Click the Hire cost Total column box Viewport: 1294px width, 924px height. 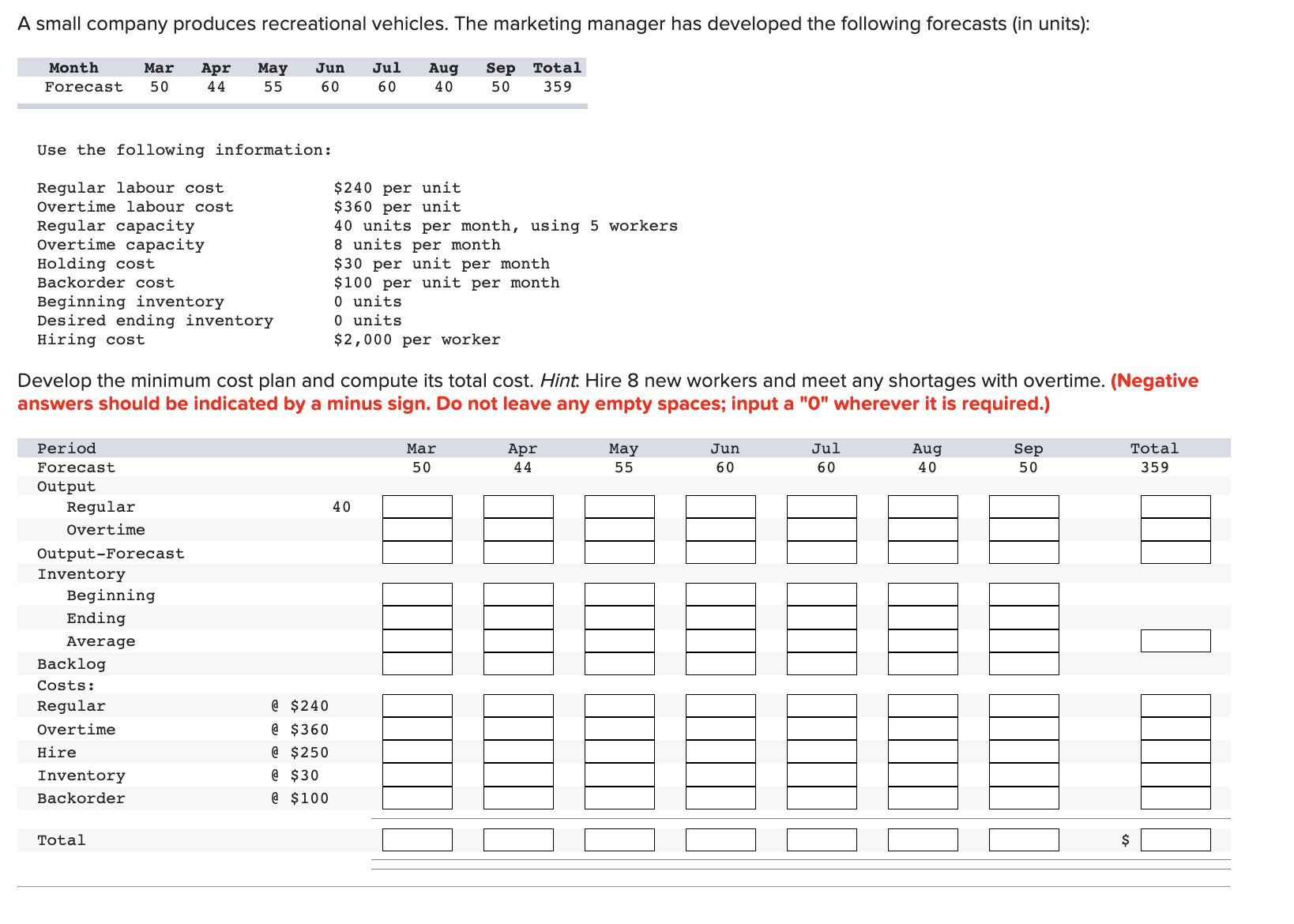click(x=1176, y=752)
